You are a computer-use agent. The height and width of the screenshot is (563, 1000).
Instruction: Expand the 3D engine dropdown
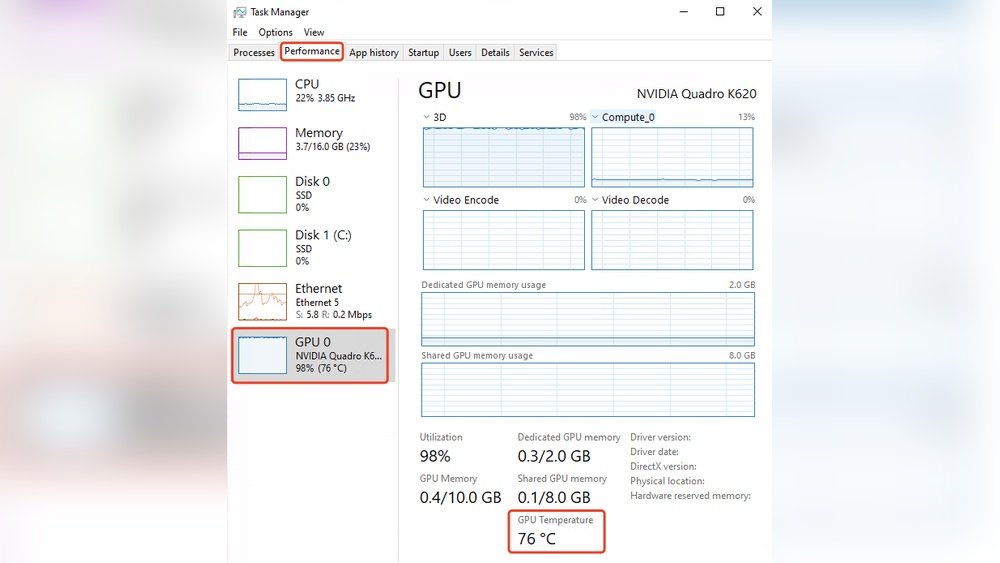coord(428,117)
